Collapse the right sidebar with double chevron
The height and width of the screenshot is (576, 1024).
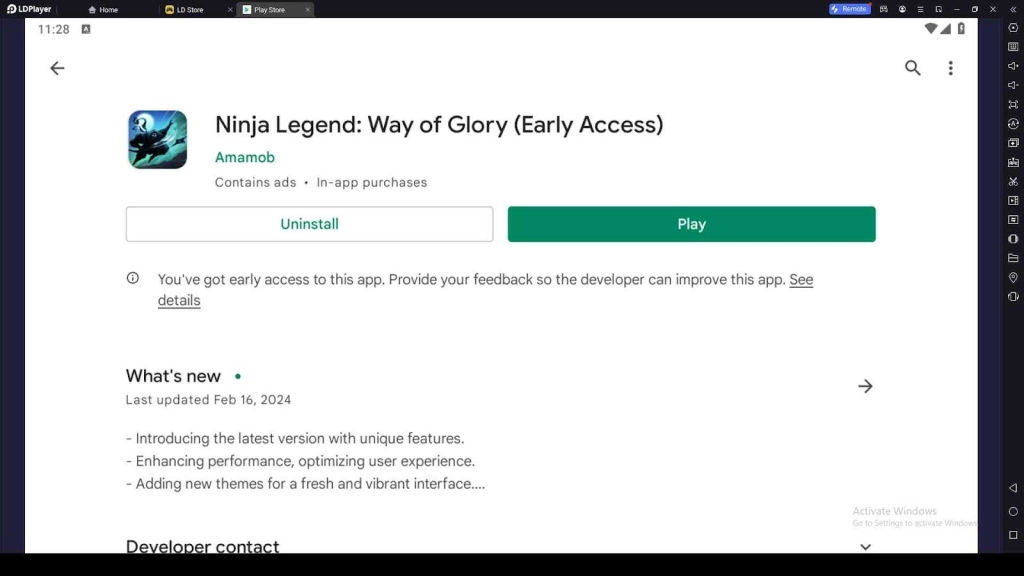(1013, 9)
